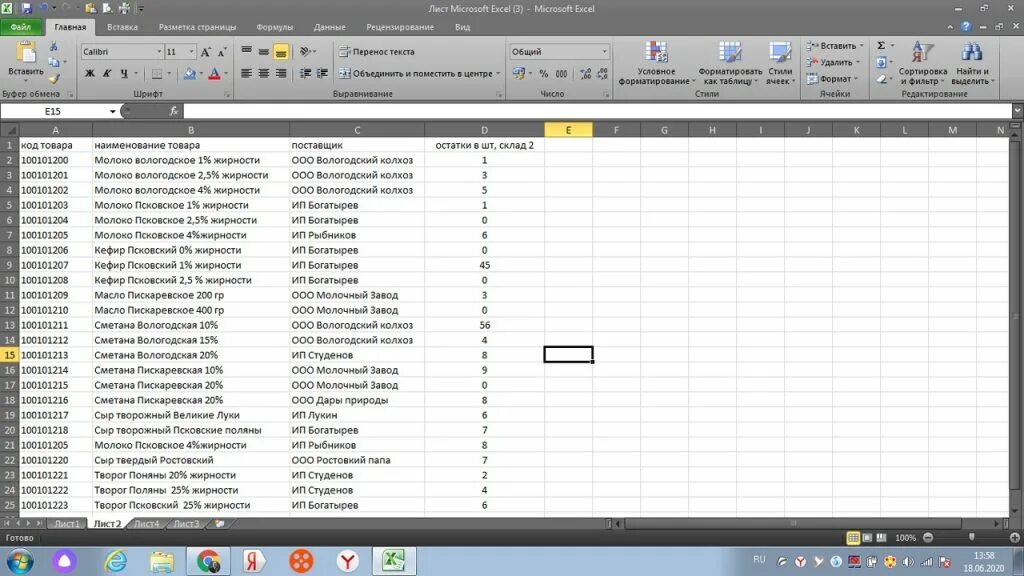This screenshot has width=1024, height=576.
Task: Toggle italic К formatting
Action: coord(107,74)
